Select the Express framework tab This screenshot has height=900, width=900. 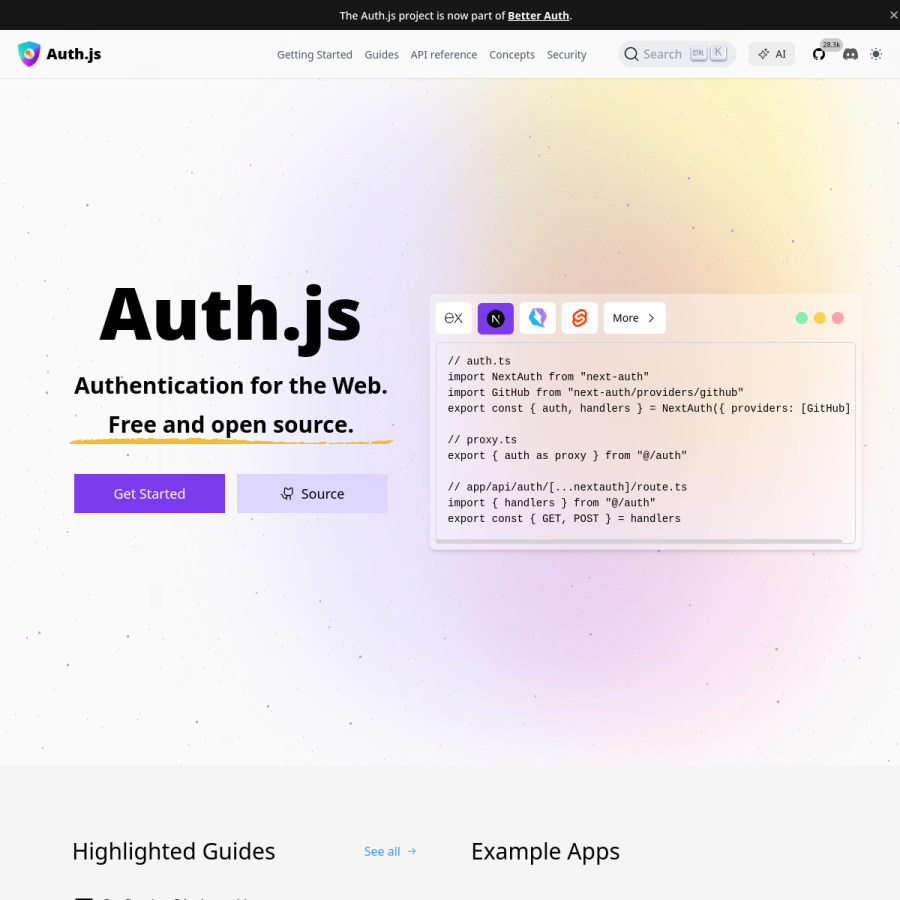point(453,318)
